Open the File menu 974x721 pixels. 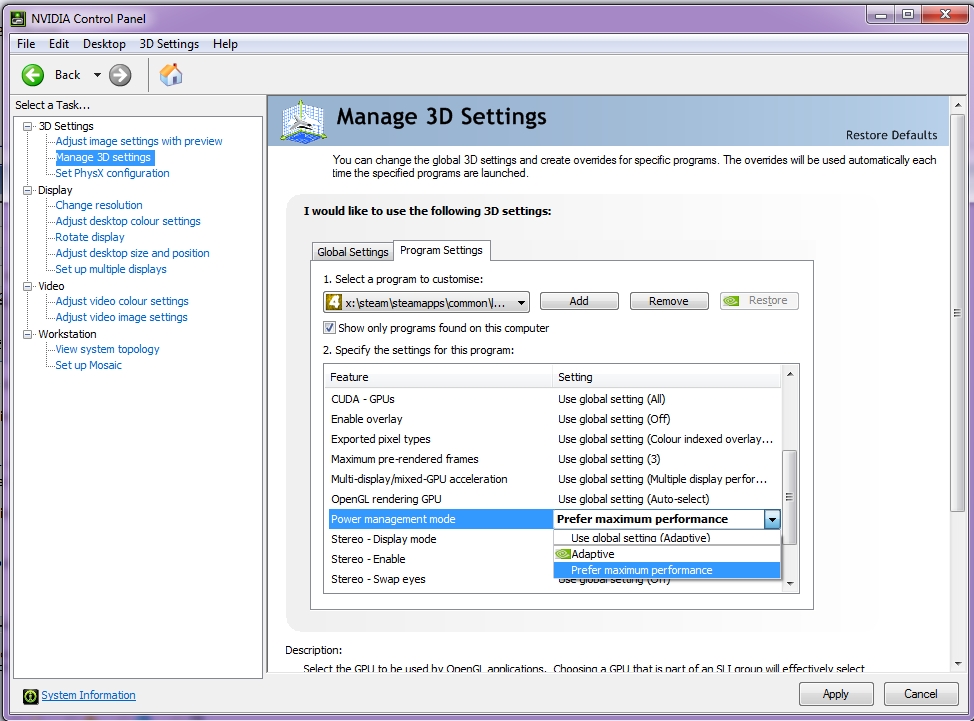tap(26, 43)
